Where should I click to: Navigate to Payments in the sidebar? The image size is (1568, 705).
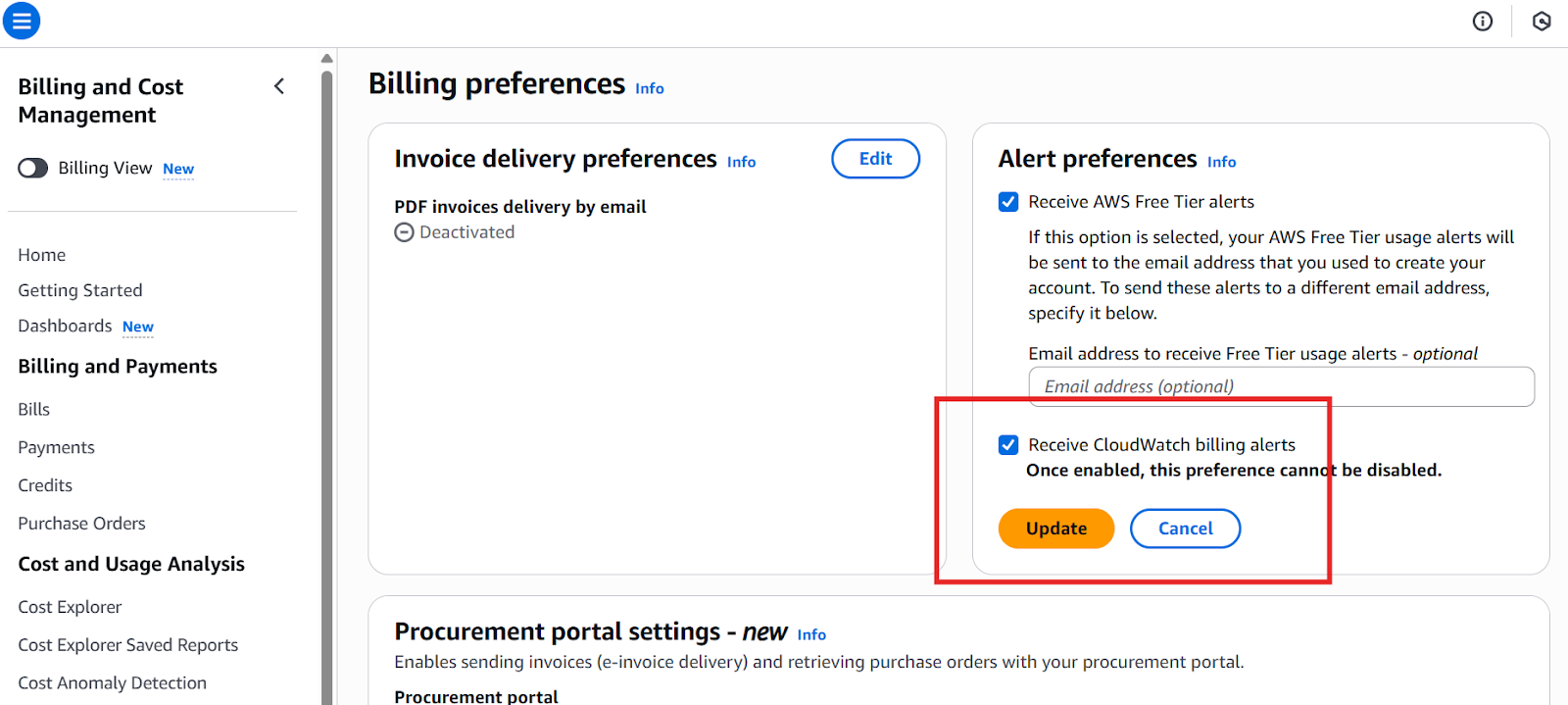coord(56,446)
